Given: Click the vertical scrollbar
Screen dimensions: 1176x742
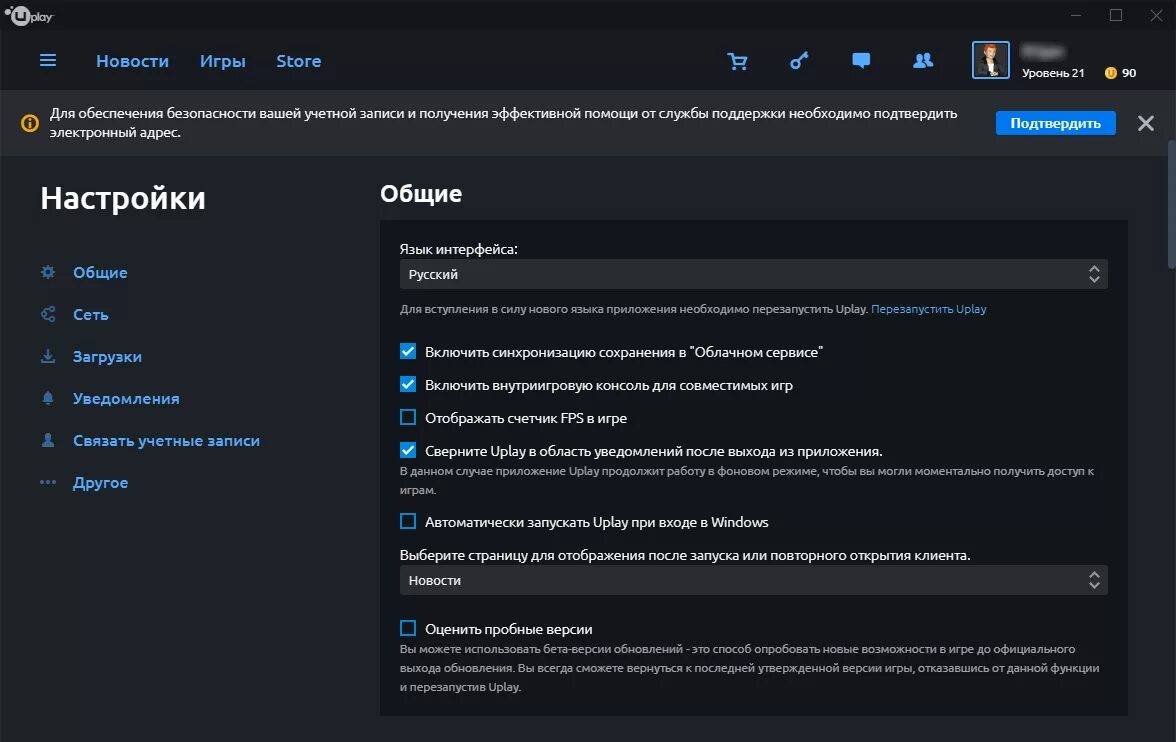Looking at the screenshot, I should click(1172, 204).
